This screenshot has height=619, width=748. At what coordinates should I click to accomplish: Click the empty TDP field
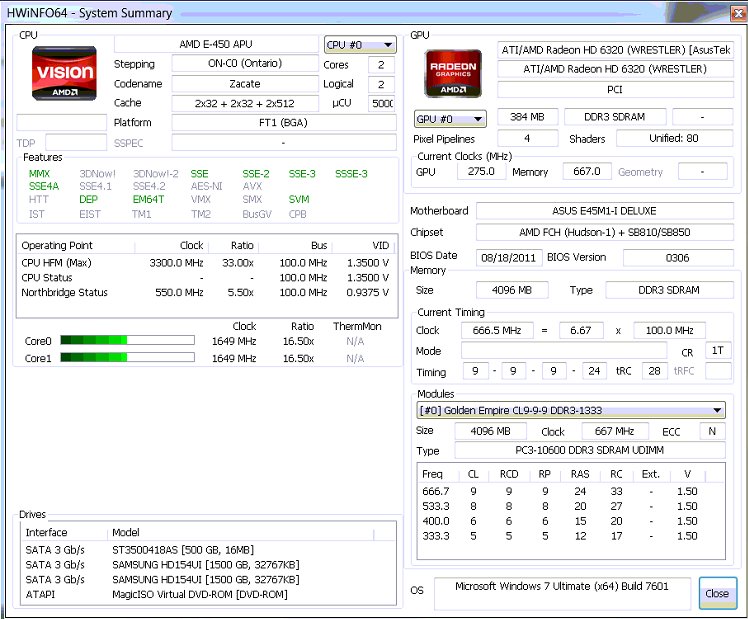[x=76, y=143]
